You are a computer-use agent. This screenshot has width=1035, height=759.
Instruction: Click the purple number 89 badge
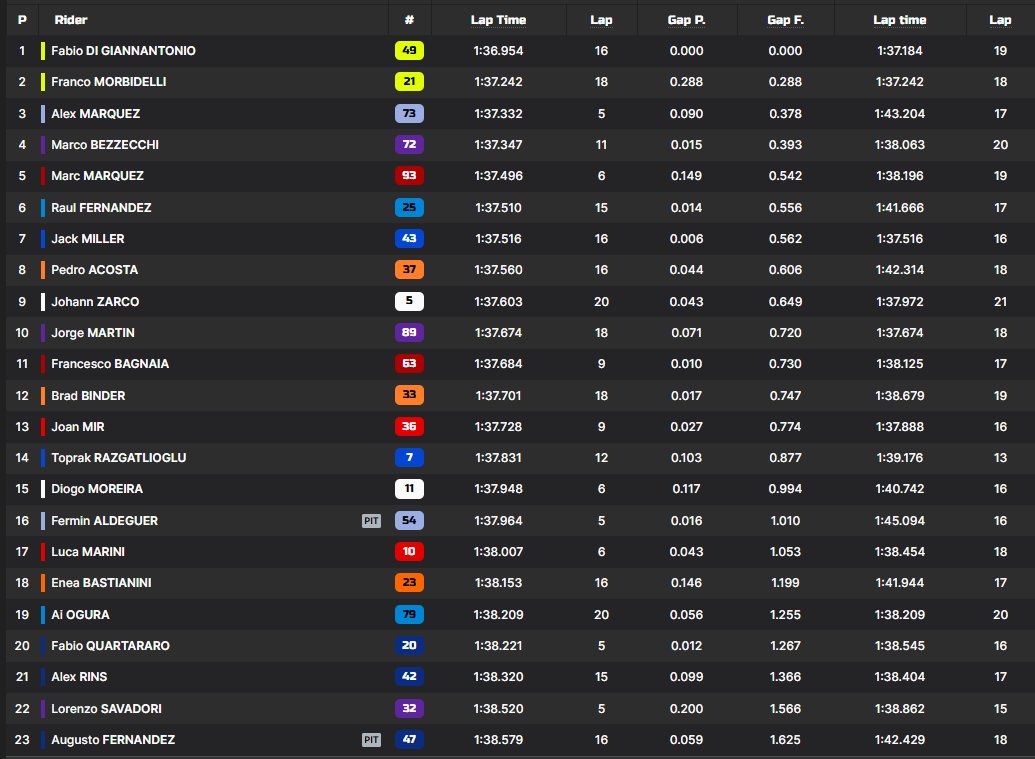[410, 333]
